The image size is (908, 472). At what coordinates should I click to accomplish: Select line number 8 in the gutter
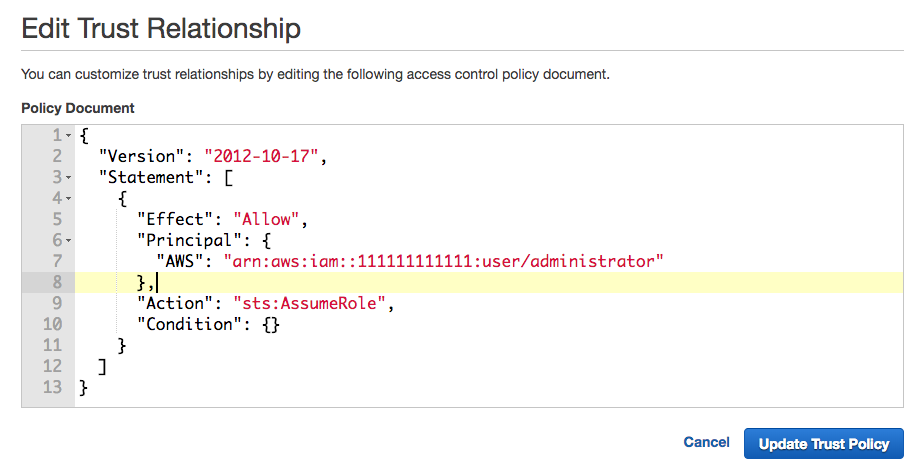tap(57, 282)
